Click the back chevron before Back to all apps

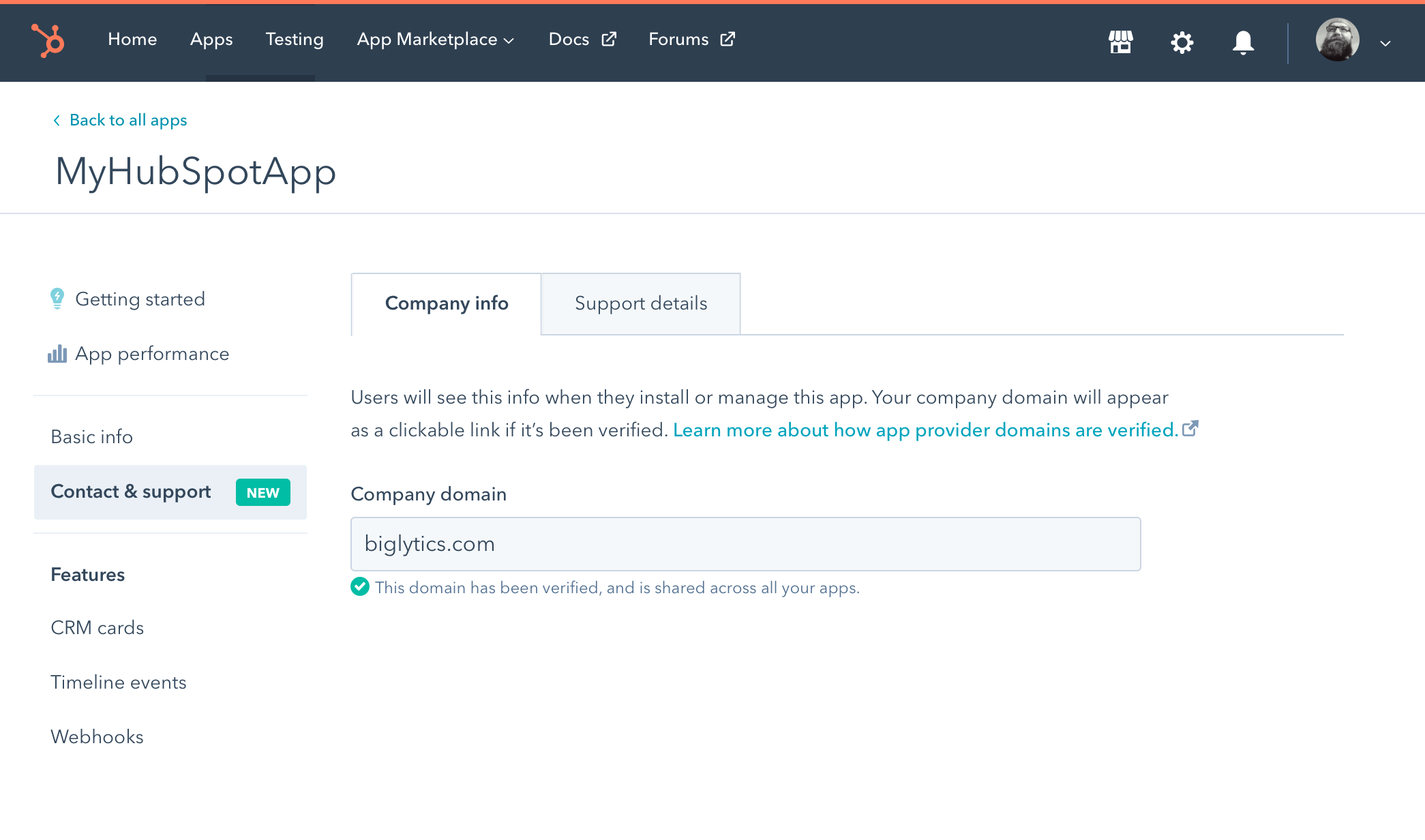[57, 120]
